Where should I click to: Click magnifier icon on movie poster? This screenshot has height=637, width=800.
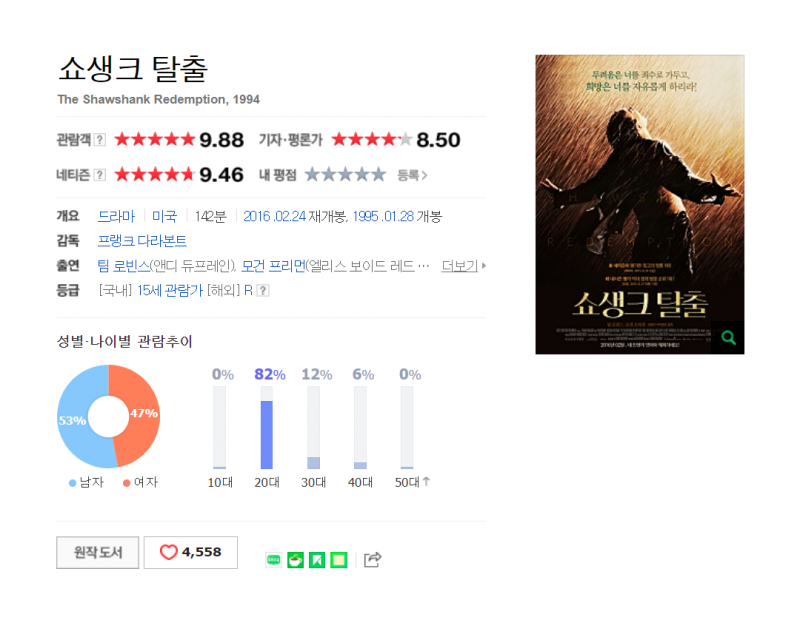[x=728, y=338]
